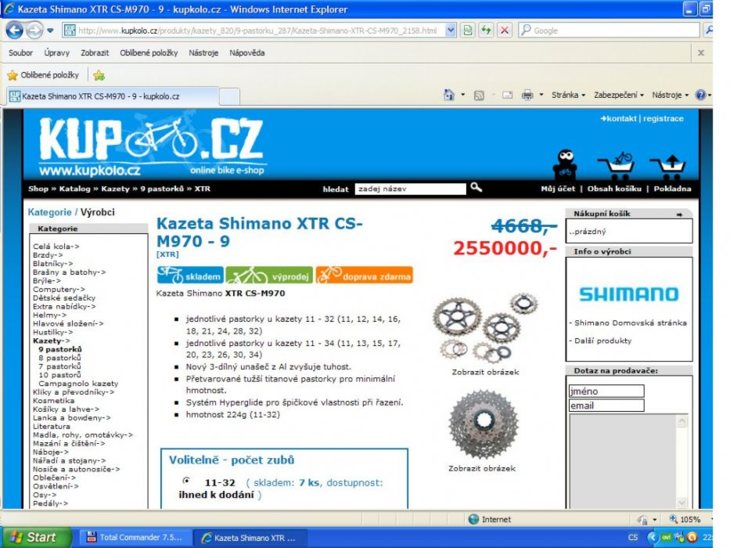This screenshot has width=730, height=548.
Task: Open Kazety category in sidebar
Action: click(x=51, y=341)
